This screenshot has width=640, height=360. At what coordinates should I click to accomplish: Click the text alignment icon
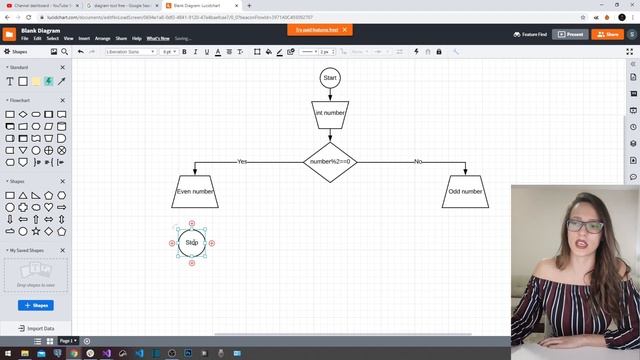coord(229,52)
